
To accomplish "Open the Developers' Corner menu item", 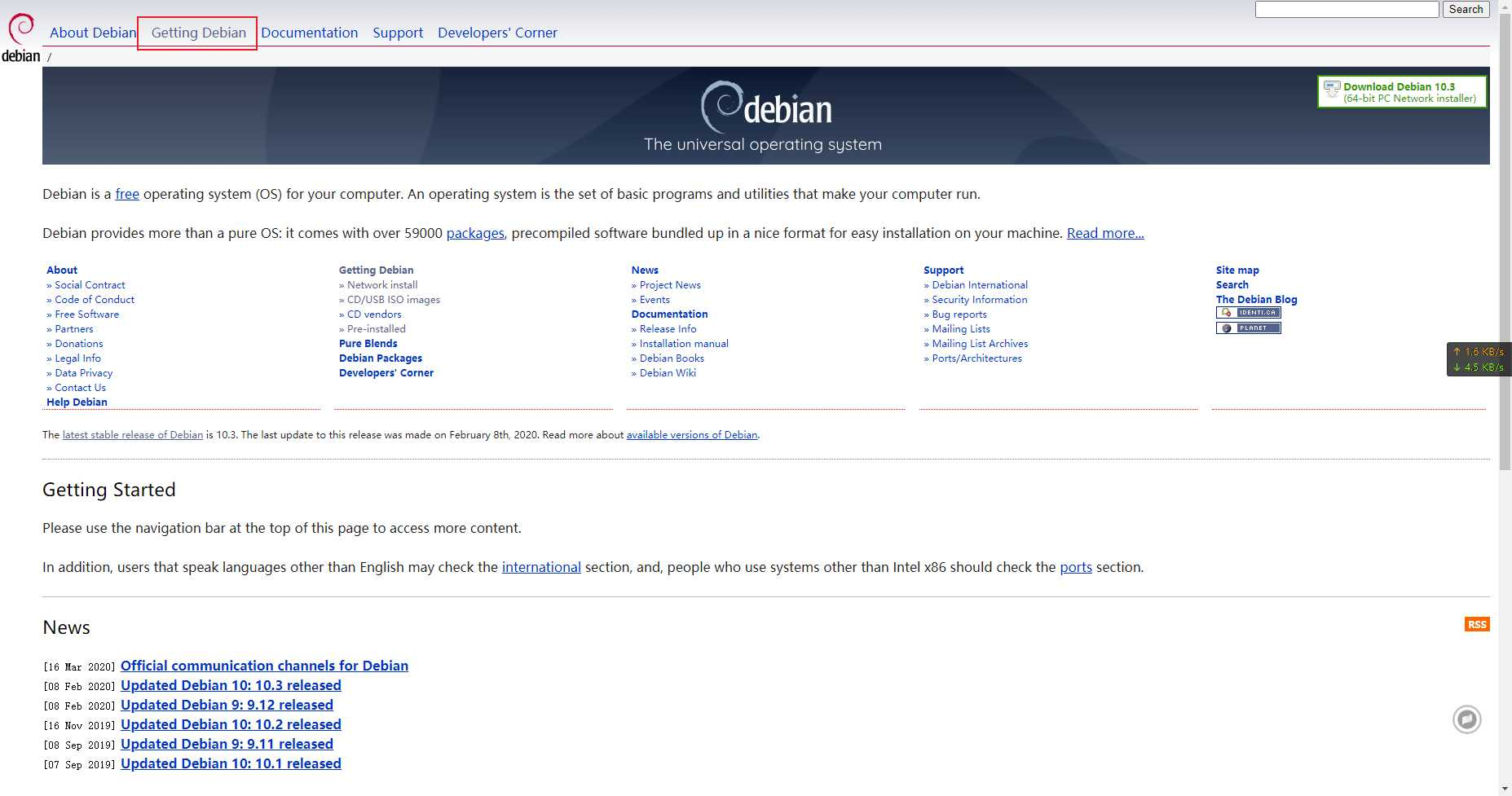I will tap(497, 33).
